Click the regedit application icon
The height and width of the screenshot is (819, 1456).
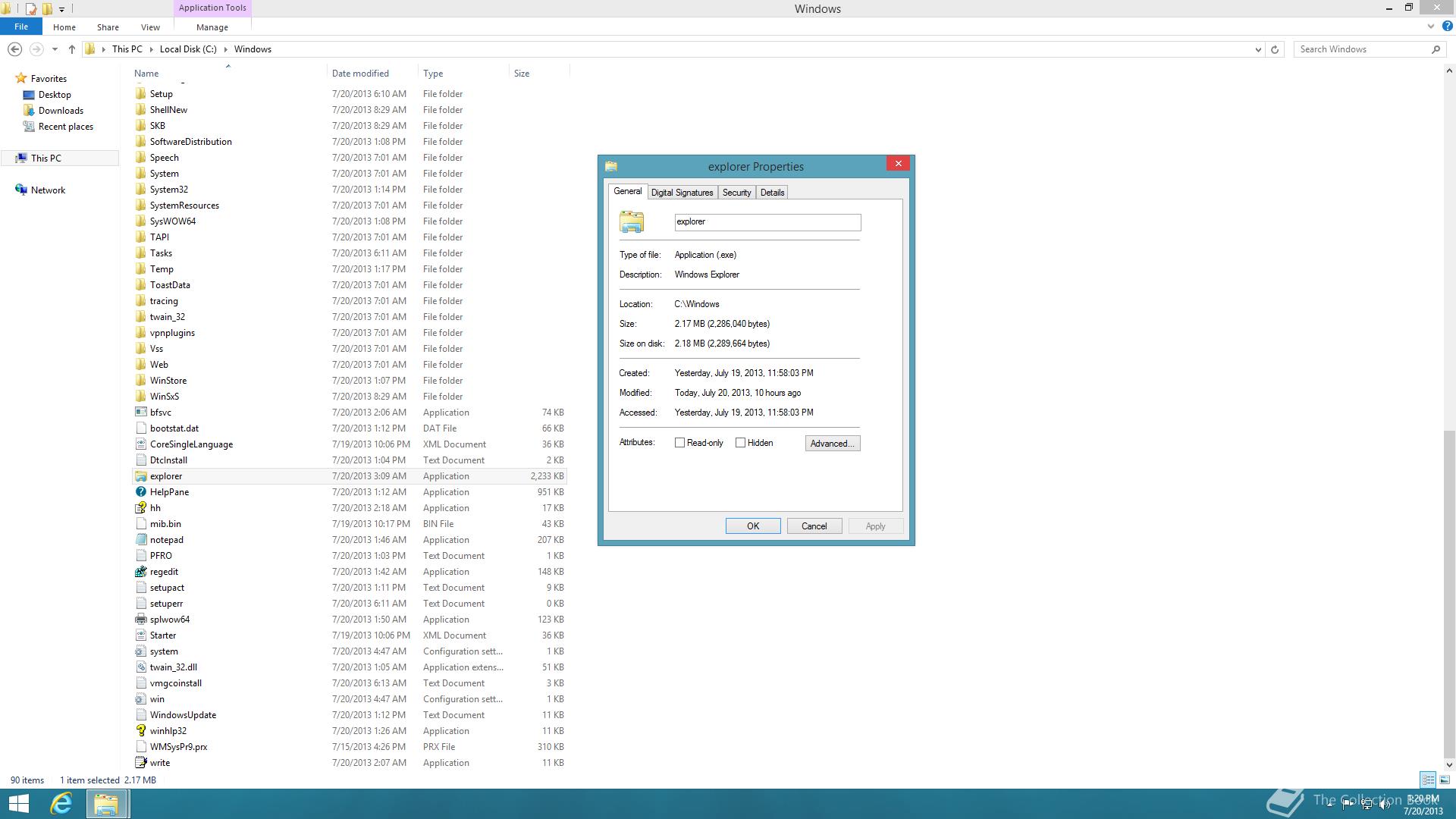click(140, 572)
